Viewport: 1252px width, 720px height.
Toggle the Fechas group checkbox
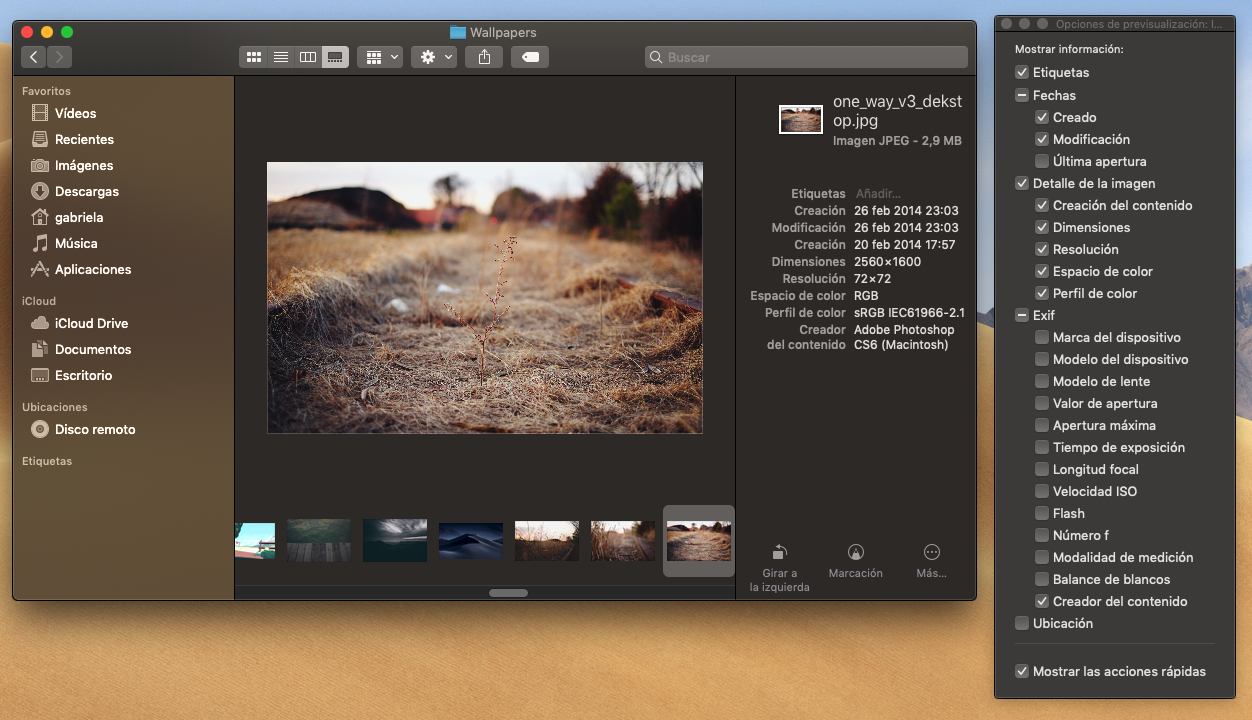coord(1022,95)
